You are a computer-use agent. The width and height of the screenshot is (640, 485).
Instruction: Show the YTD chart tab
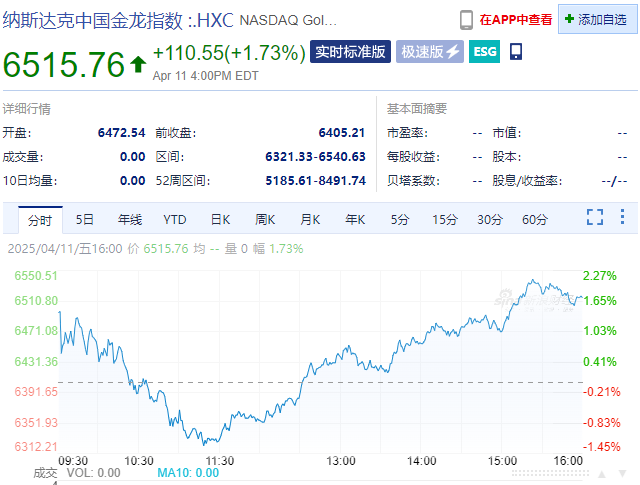(175, 219)
